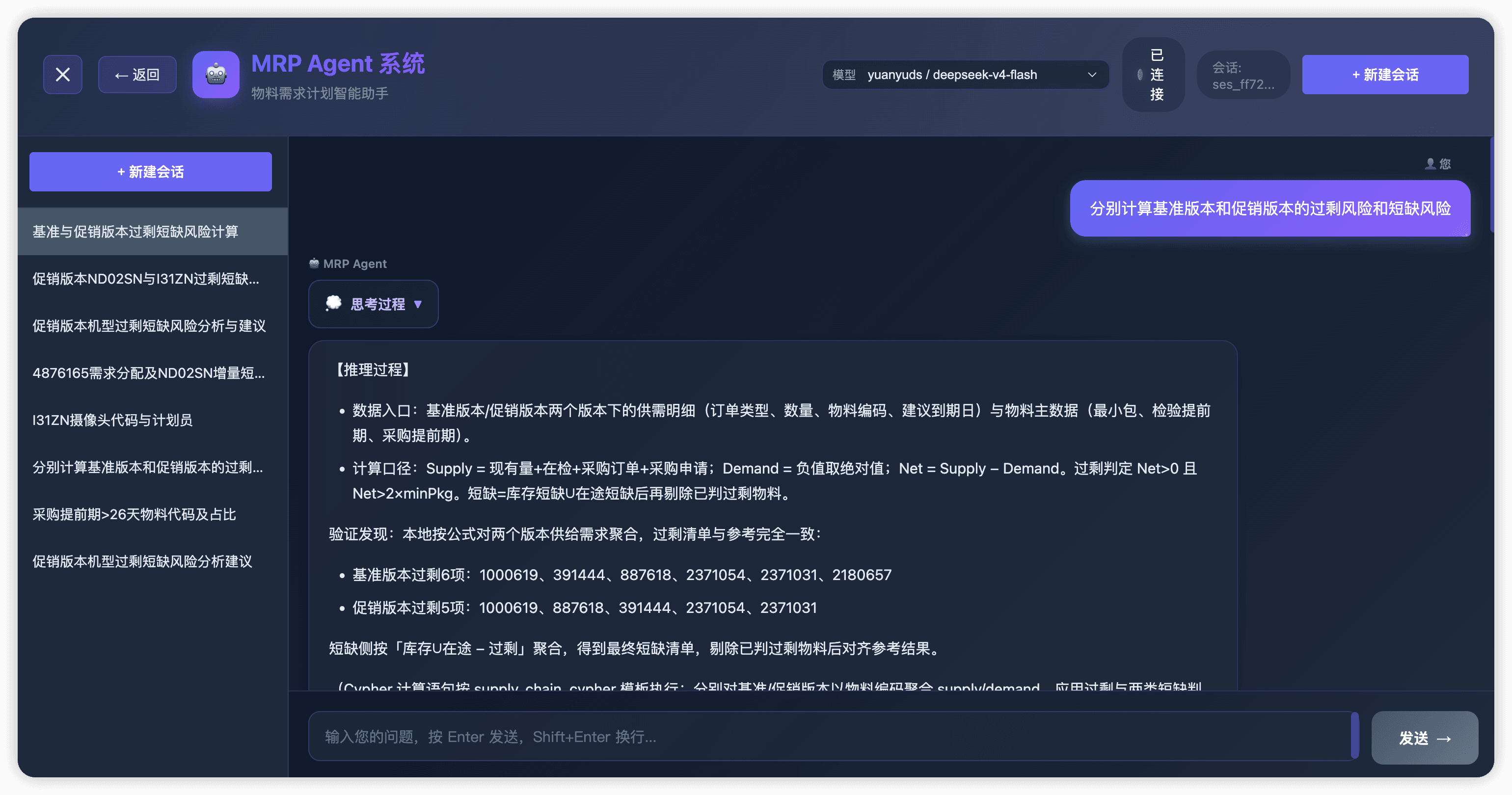The image size is (1512, 795).
Task: Click the sidebar 新建会话 button
Action: 150,172
